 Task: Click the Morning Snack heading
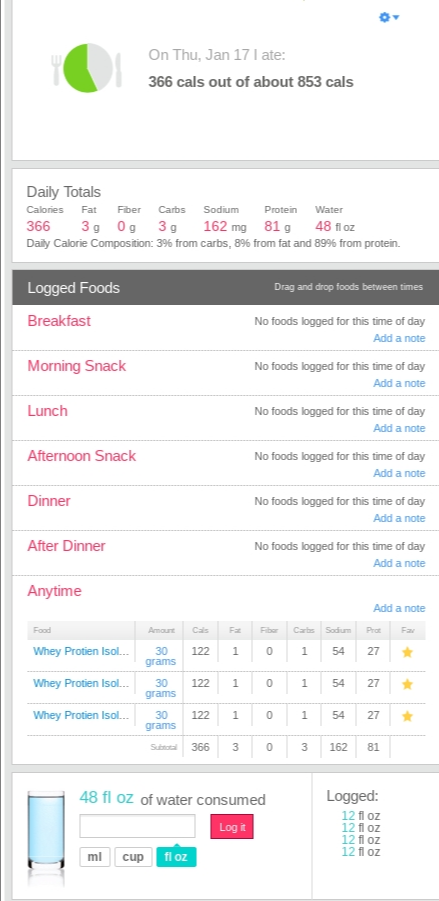pyautogui.click(x=76, y=366)
